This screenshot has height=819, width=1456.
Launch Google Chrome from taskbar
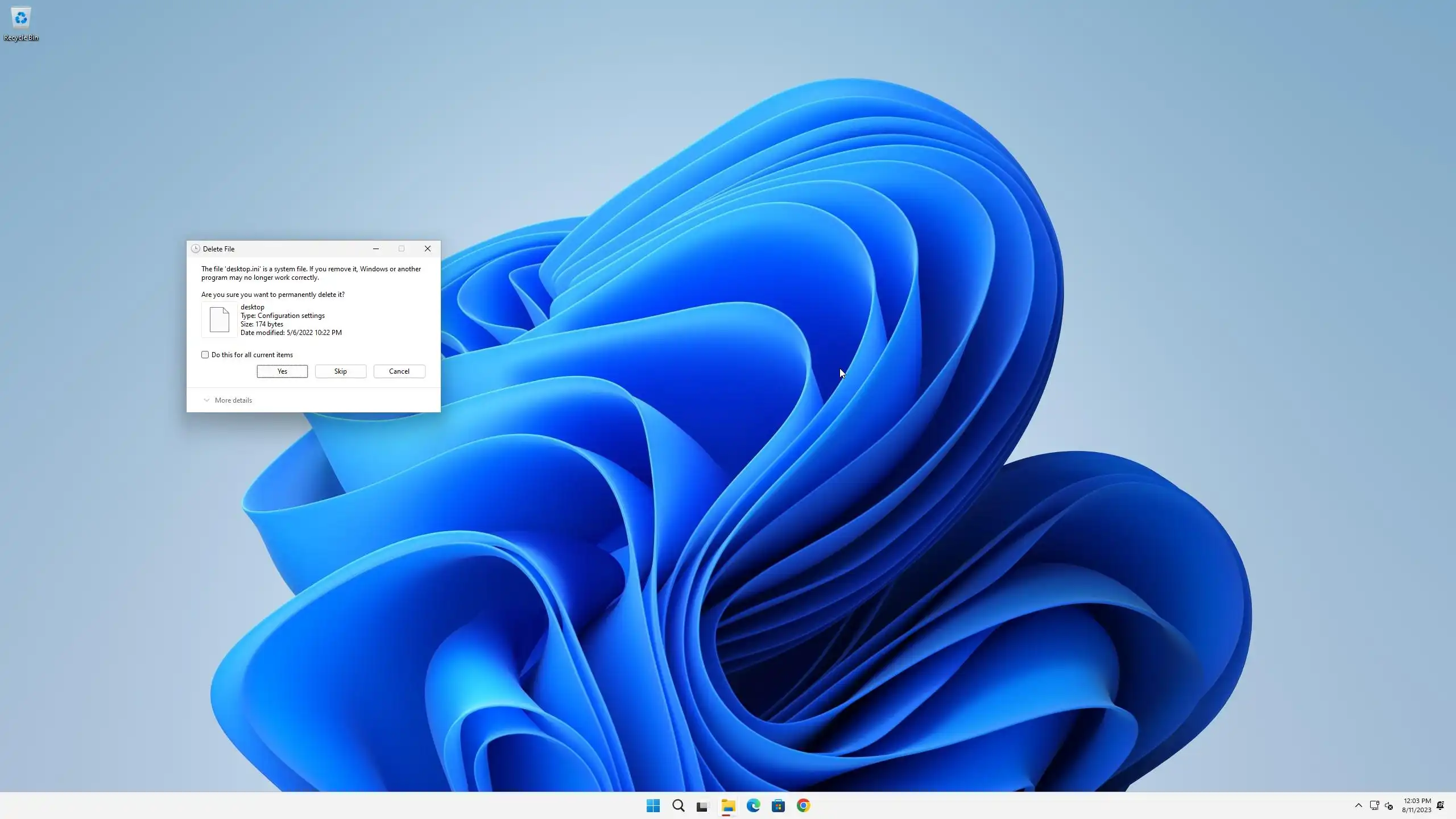(x=803, y=805)
